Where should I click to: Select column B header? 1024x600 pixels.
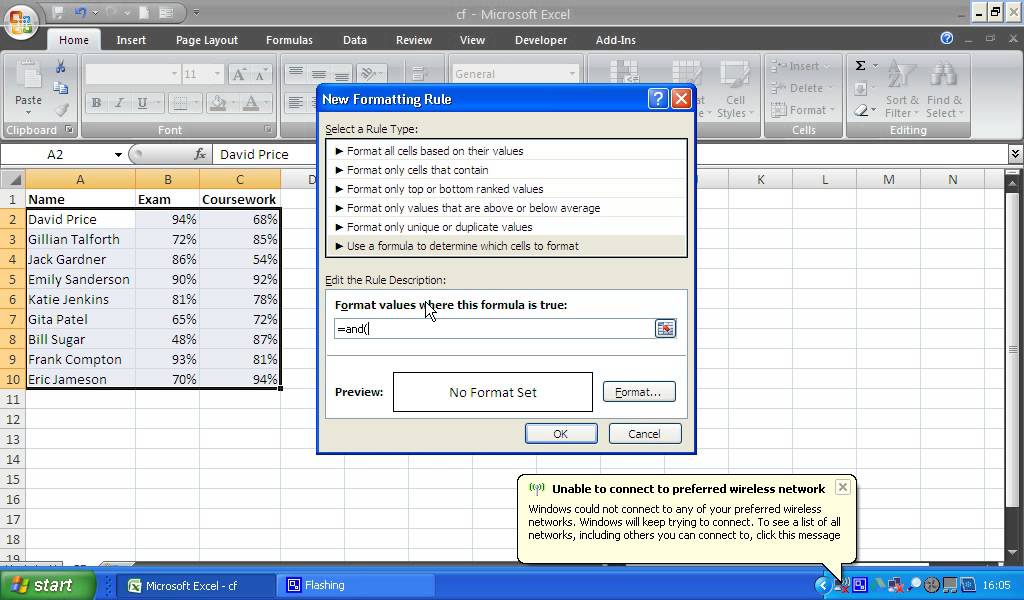tap(167, 180)
